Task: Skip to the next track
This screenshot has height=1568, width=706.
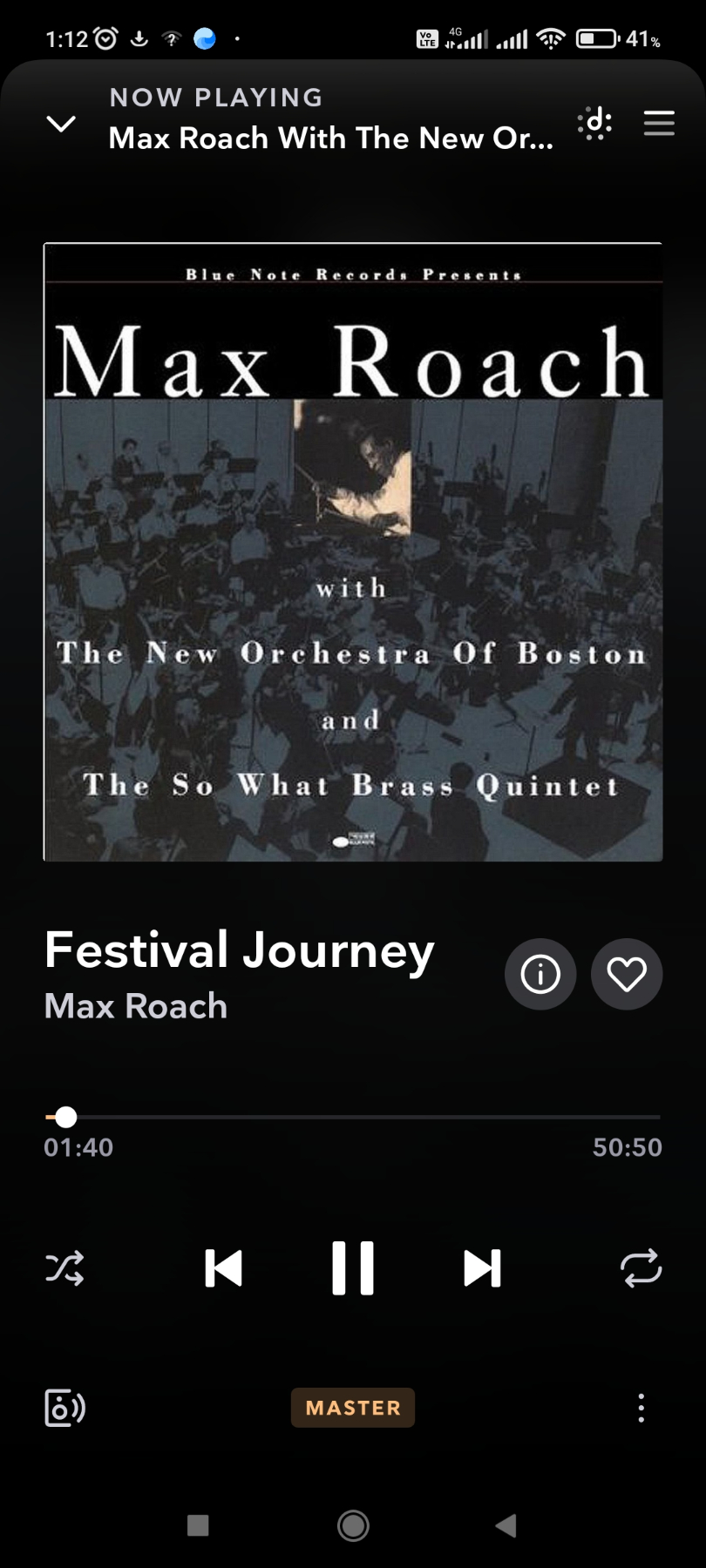Action: 482,1268
